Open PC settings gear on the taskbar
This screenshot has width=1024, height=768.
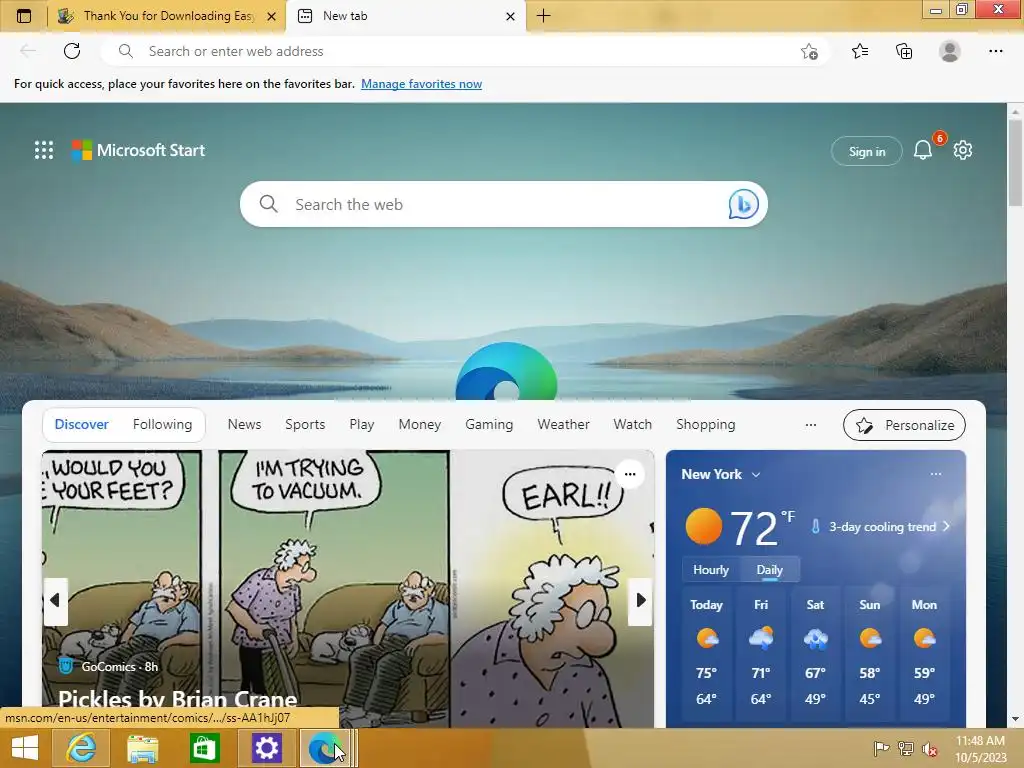(266, 748)
